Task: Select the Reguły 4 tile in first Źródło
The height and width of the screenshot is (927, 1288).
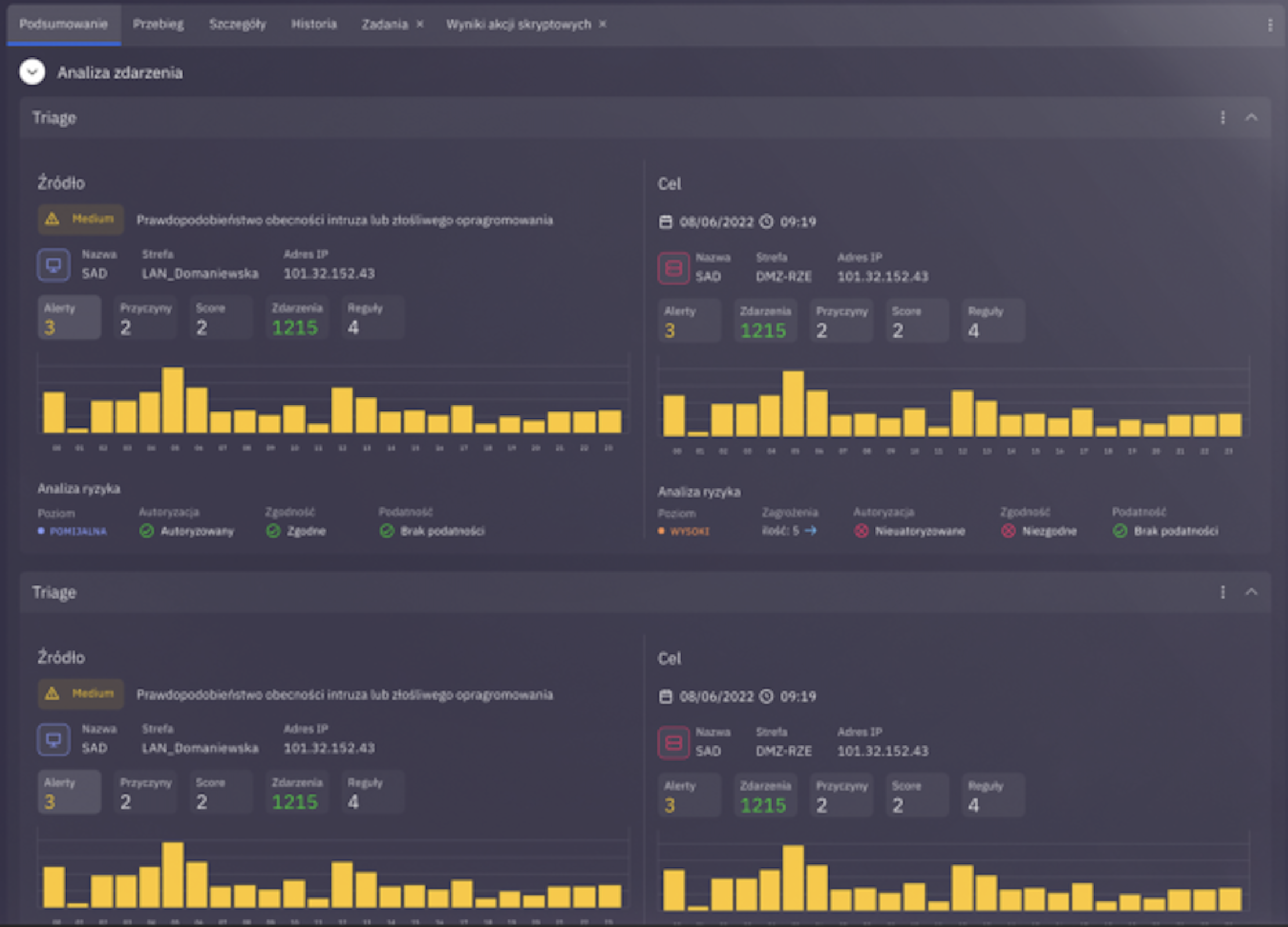Action: point(372,318)
